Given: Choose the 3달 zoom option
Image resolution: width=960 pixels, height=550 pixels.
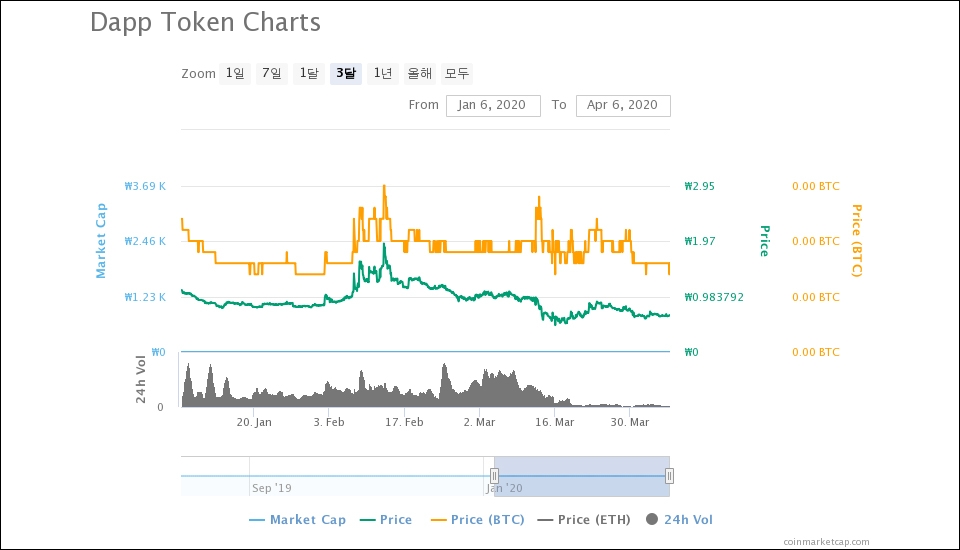Looking at the screenshot, I should (346, 73).
